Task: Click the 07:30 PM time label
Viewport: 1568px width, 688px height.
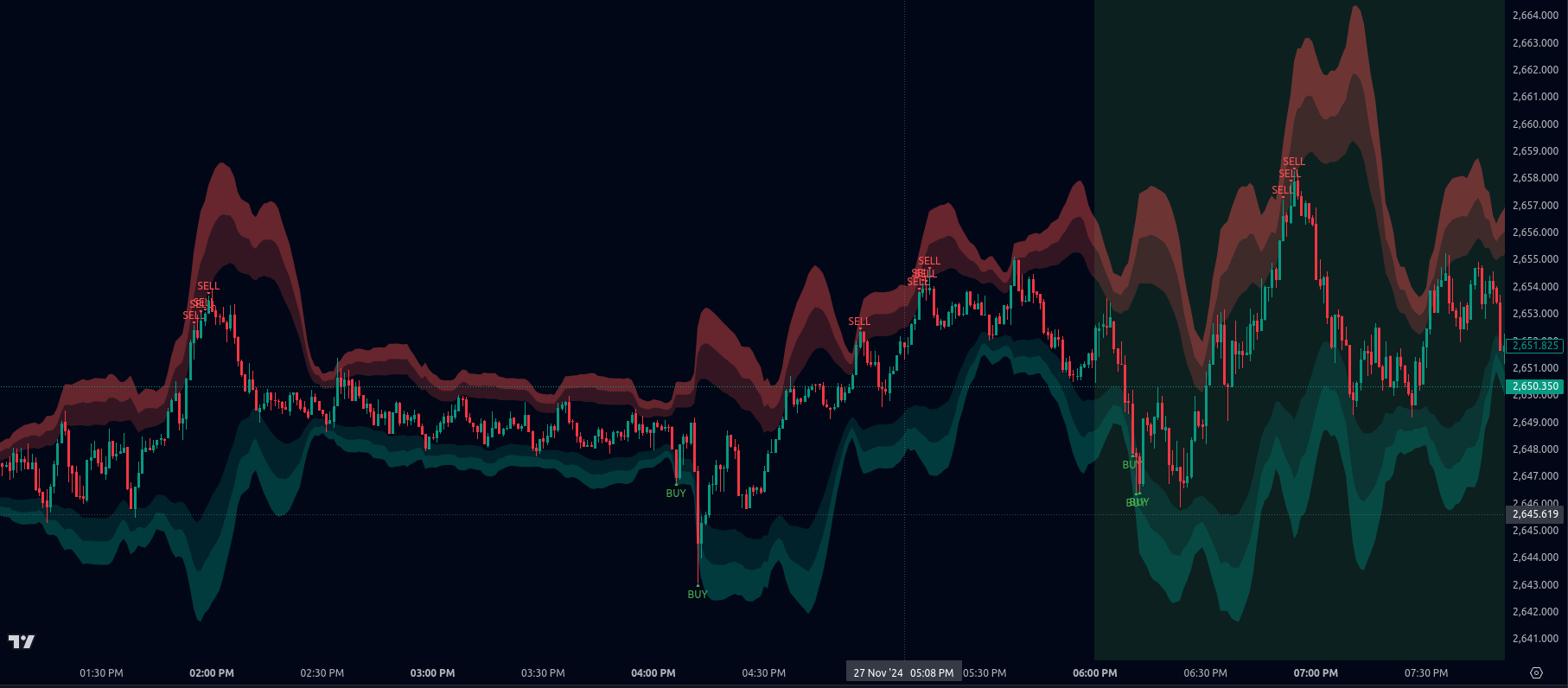Action: click(x=1426, y=673)
